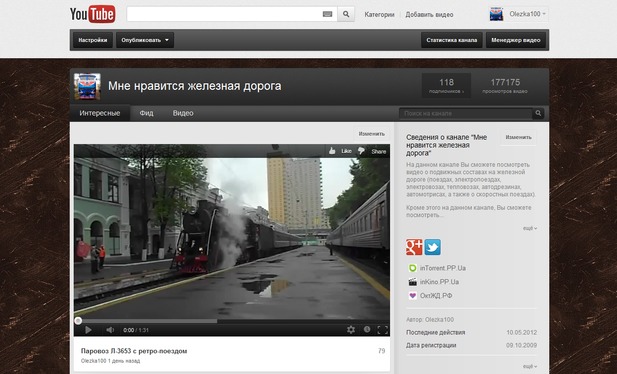
Task: Open player settings gear
Action: [x=351, y=330]
